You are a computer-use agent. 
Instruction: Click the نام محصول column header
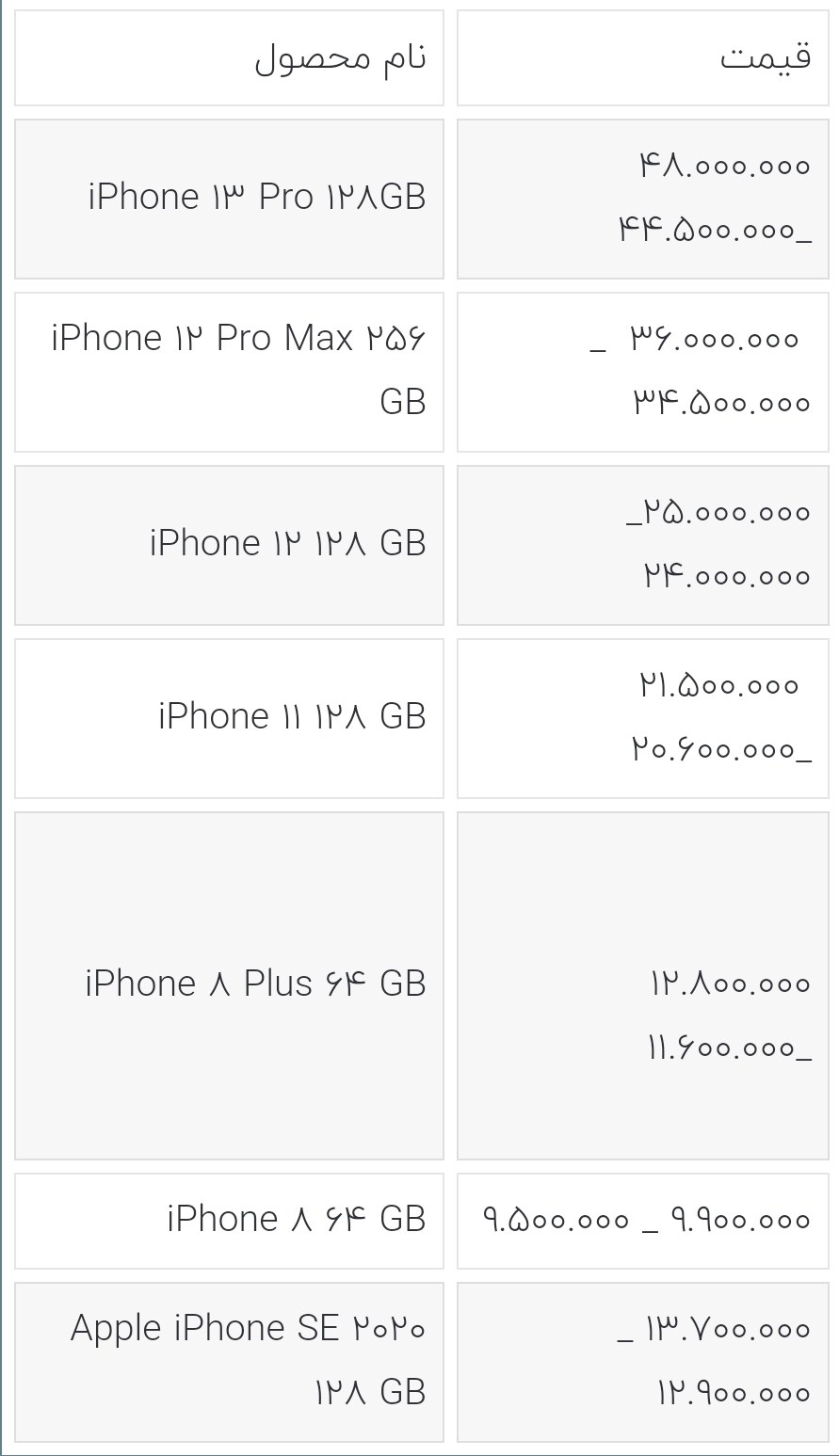point(229,58)
